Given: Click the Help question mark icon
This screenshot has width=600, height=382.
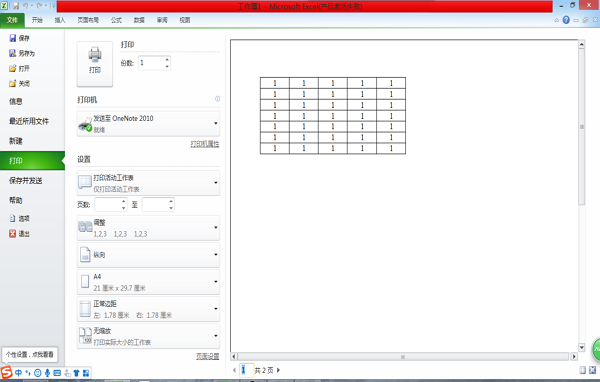Looking at the screenshot, I should [566, 20].
